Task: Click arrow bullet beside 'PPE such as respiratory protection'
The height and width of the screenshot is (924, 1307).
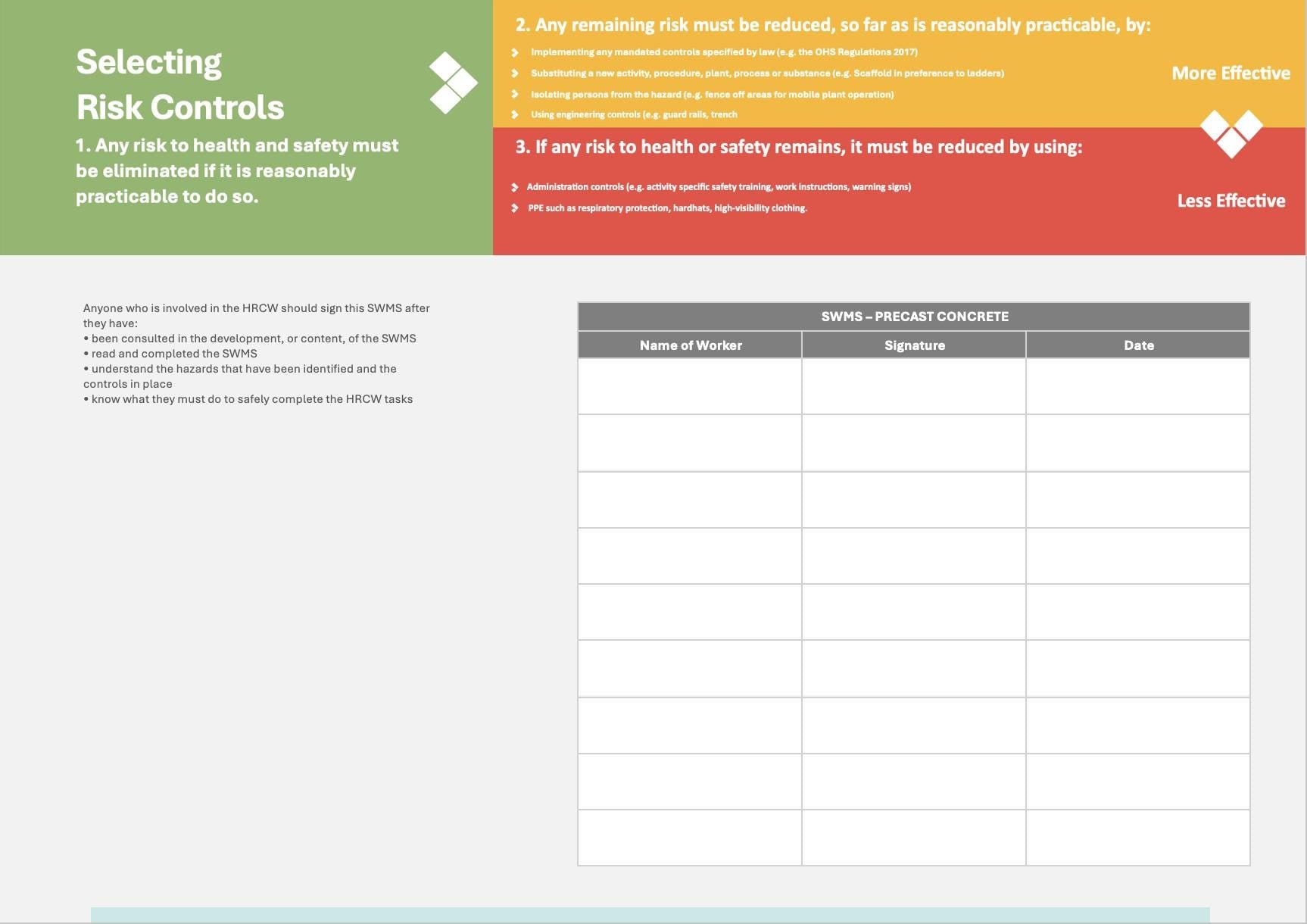Action: pyautogui.click(x=515, y=208)
